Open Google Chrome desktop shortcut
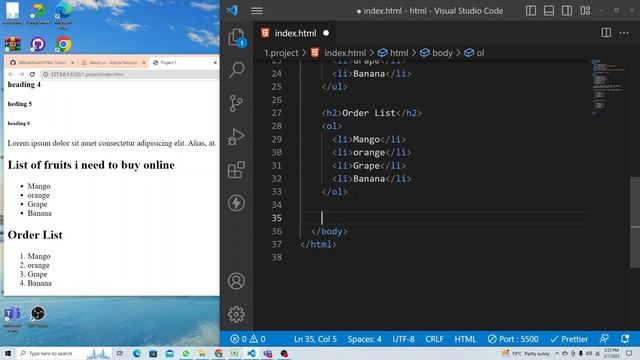The width and height of the screenshot is (640, 360). 63,44
